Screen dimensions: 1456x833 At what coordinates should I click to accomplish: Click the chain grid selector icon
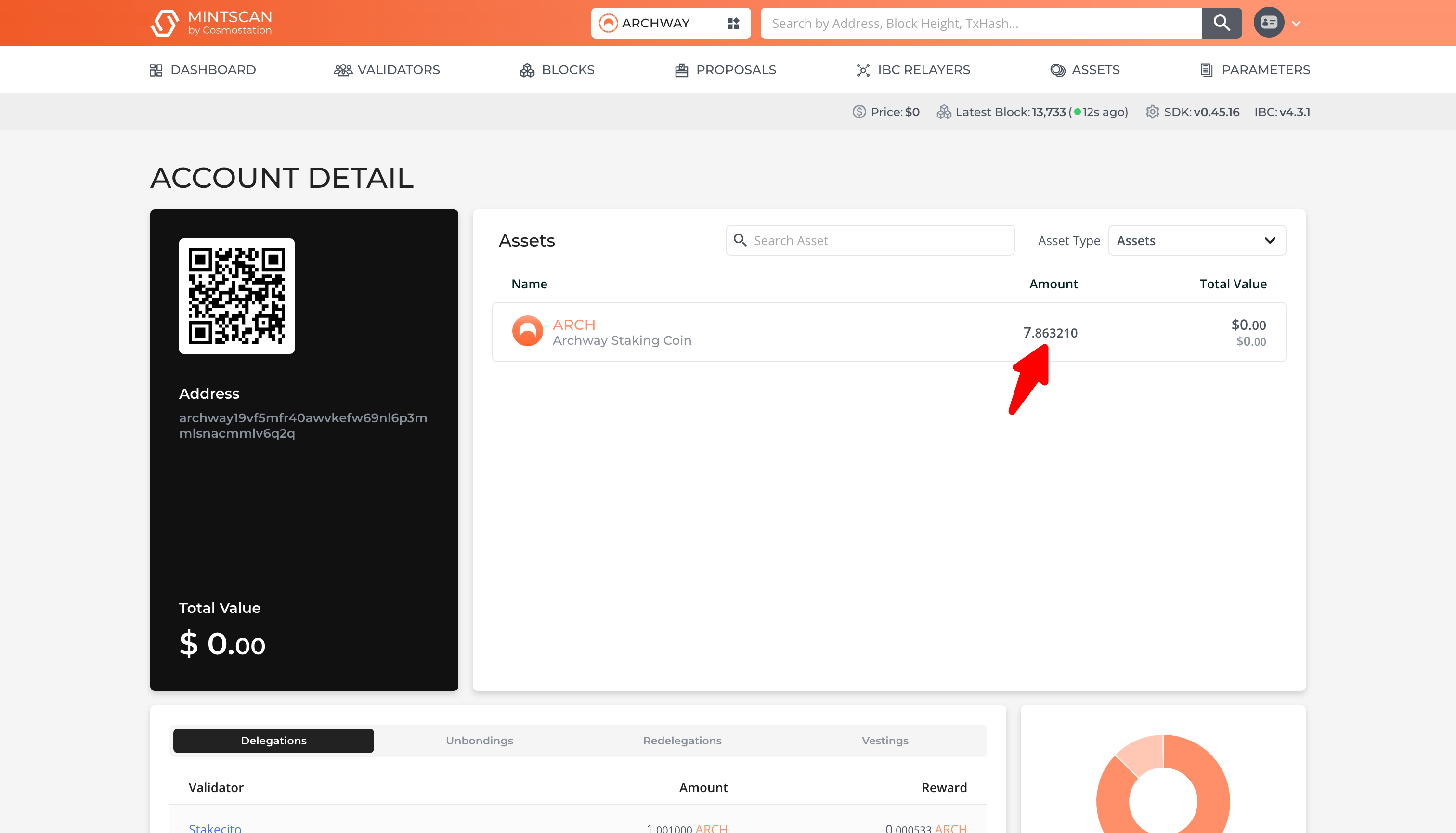coord(733,23)
